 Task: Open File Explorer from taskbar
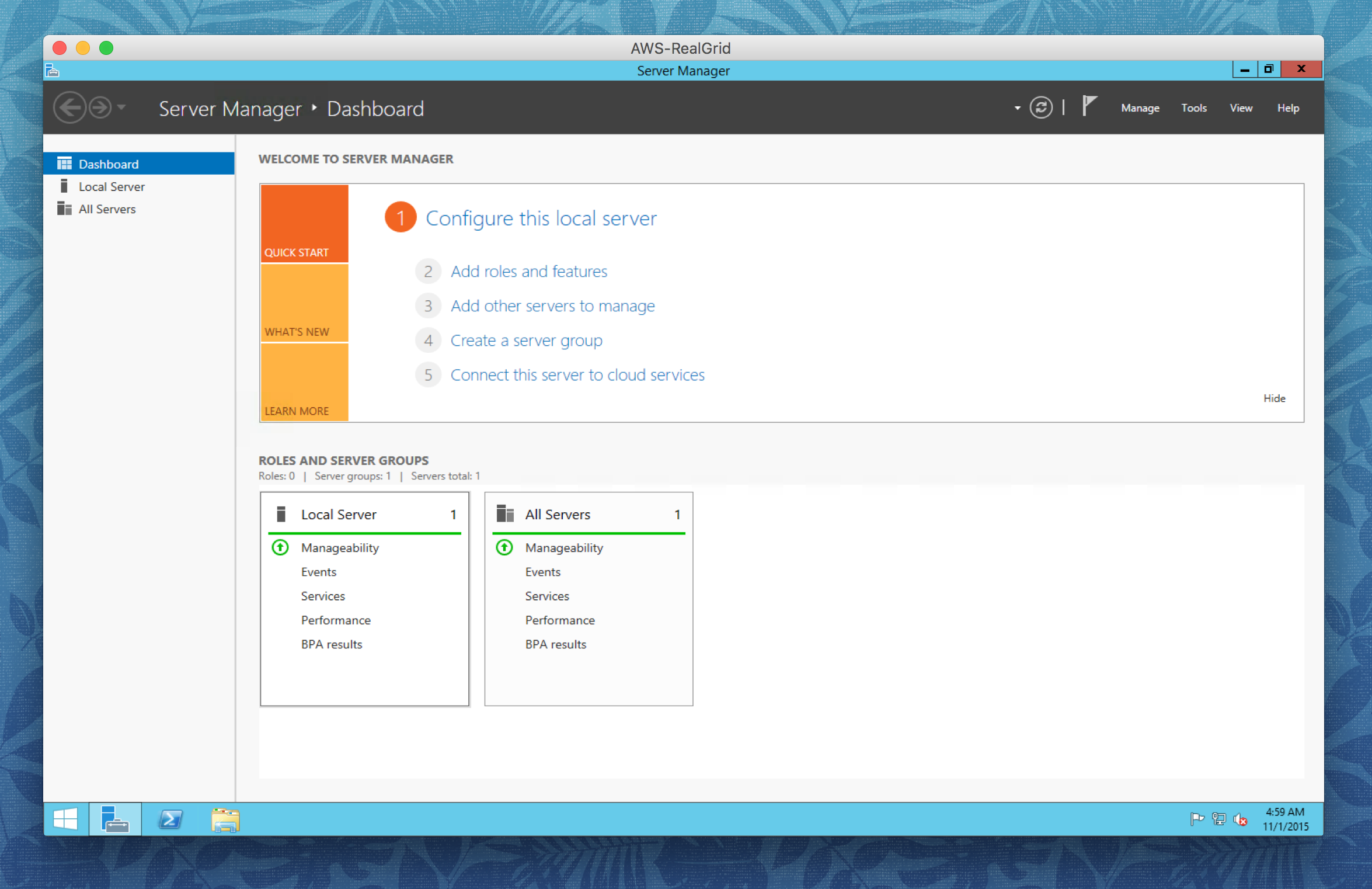[225, 819]
